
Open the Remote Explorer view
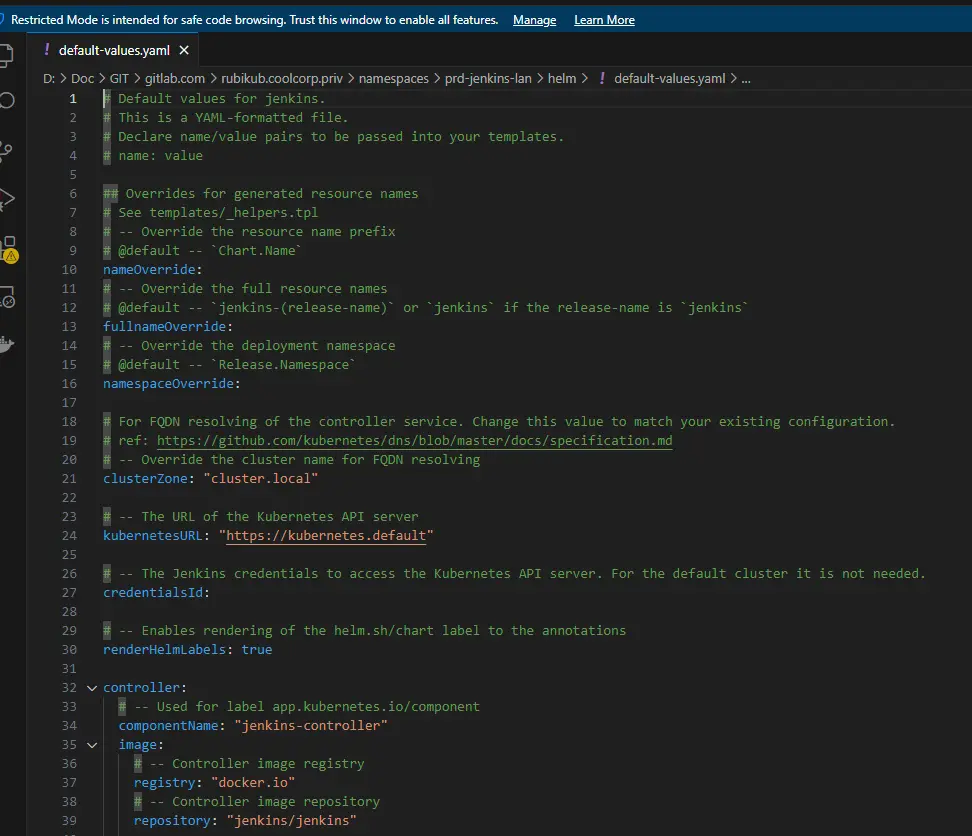click(x=7, y=297)
